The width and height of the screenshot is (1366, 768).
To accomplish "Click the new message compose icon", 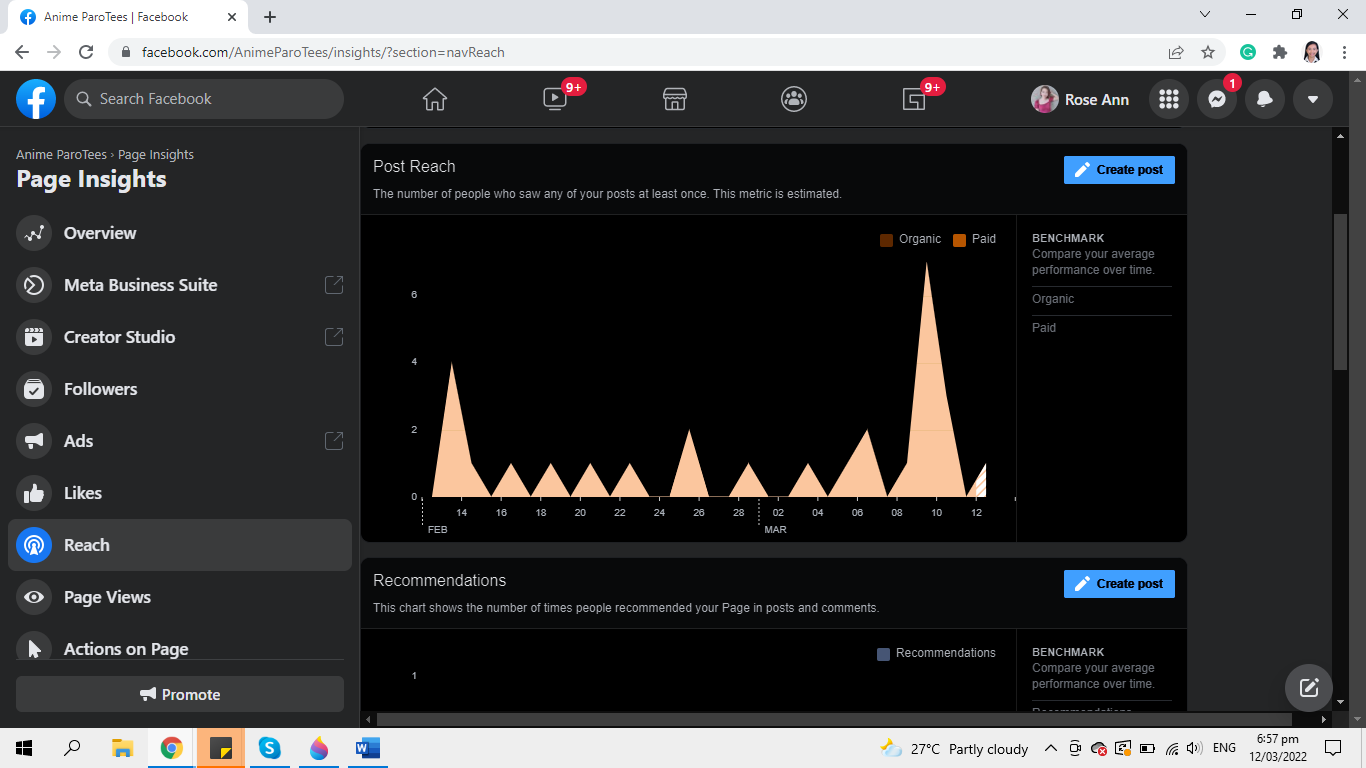I will point(1309,688).
